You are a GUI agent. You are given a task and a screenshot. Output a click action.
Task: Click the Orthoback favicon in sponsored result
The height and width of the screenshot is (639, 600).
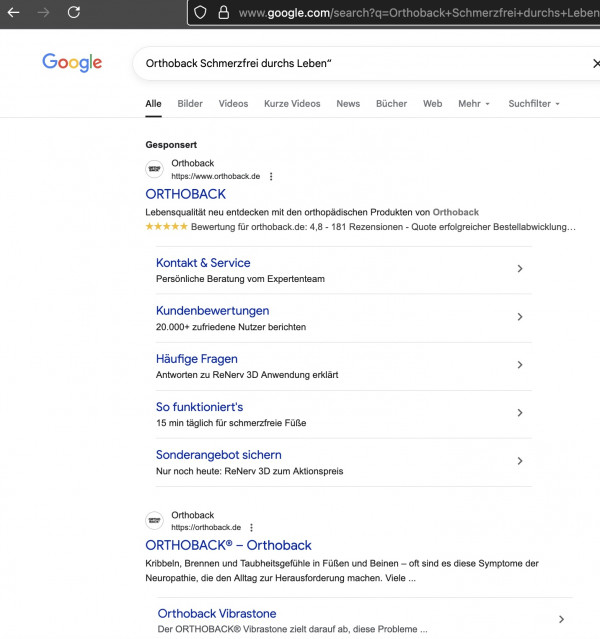[x=154, y=169]
